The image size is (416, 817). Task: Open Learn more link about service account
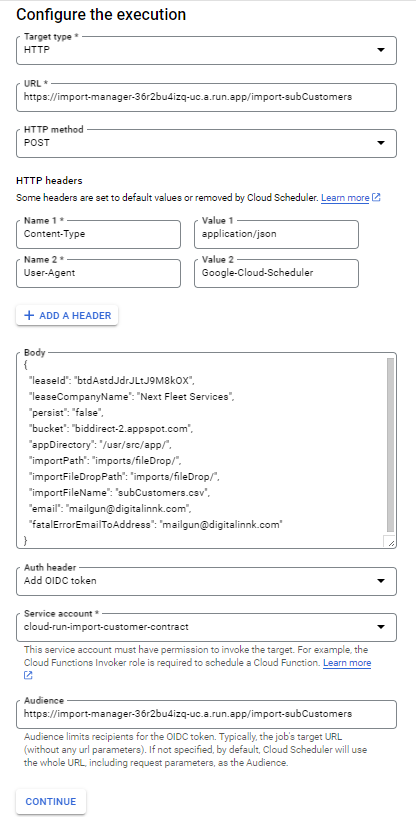pyautogui.click(x=347, y=663)
